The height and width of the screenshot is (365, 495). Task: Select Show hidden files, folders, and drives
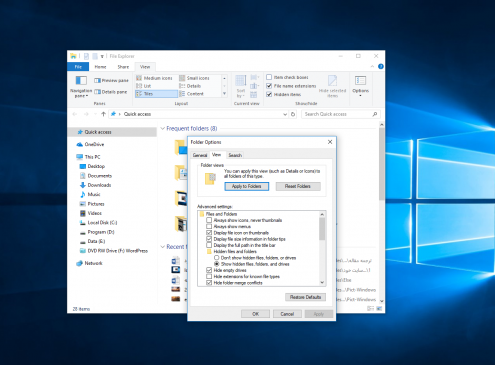click(217, 264)
